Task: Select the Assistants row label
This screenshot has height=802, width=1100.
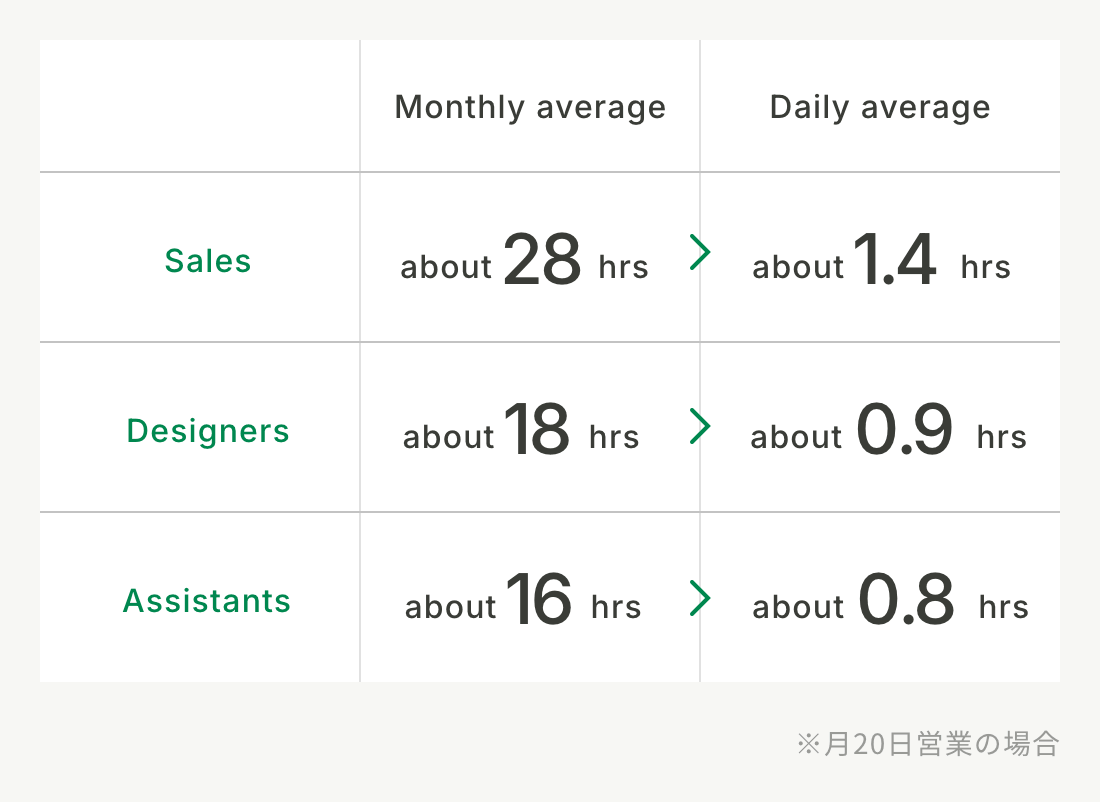Action: 207,601
